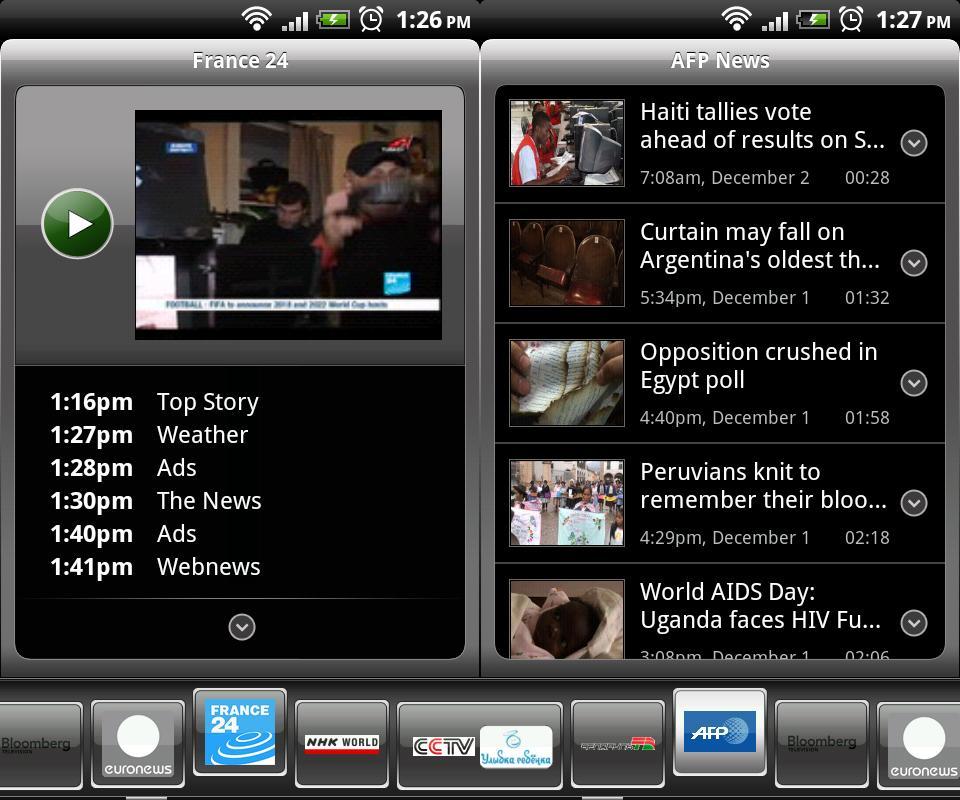Tap the 4:29pm, December 1 timestamp
Image resolution: width=960 pixels, height=800 pixels.
725,538
